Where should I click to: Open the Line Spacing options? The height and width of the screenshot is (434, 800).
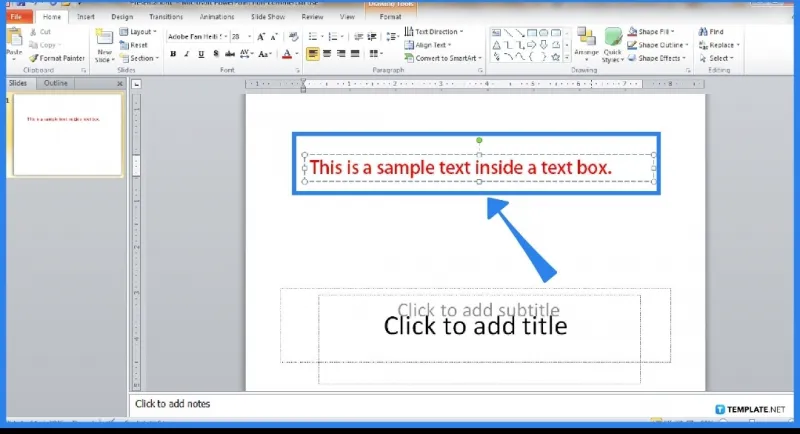[392, 37]
